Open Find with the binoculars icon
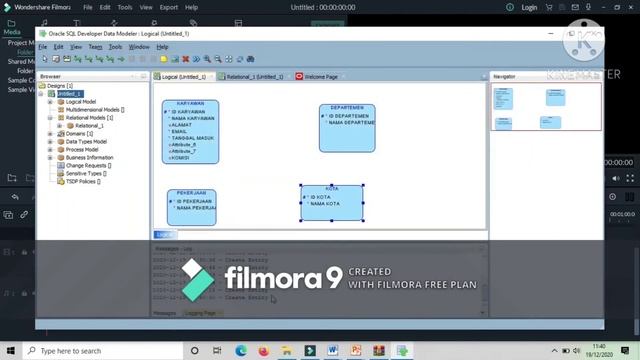Screen dimensions: 640x360 [251, 59]
